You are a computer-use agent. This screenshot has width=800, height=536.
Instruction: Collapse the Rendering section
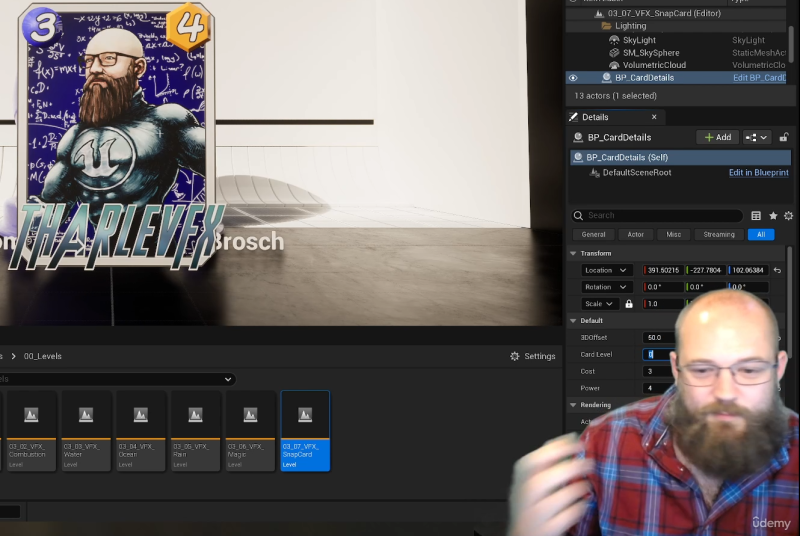pos(573,405)
